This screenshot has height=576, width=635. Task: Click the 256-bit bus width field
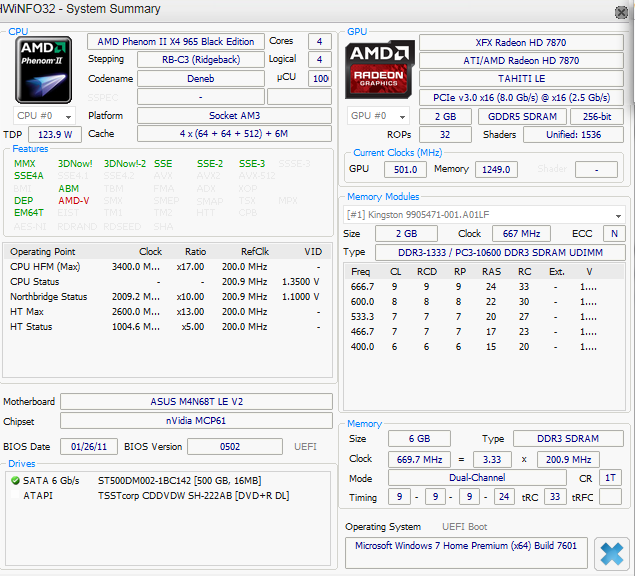tap(597, 117)
